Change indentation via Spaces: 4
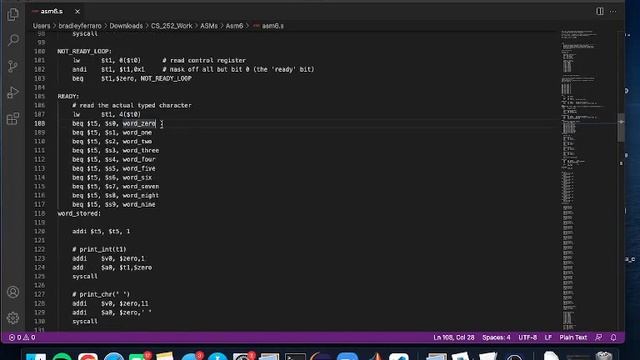This screenshot has height=360, width=640. 496,338
